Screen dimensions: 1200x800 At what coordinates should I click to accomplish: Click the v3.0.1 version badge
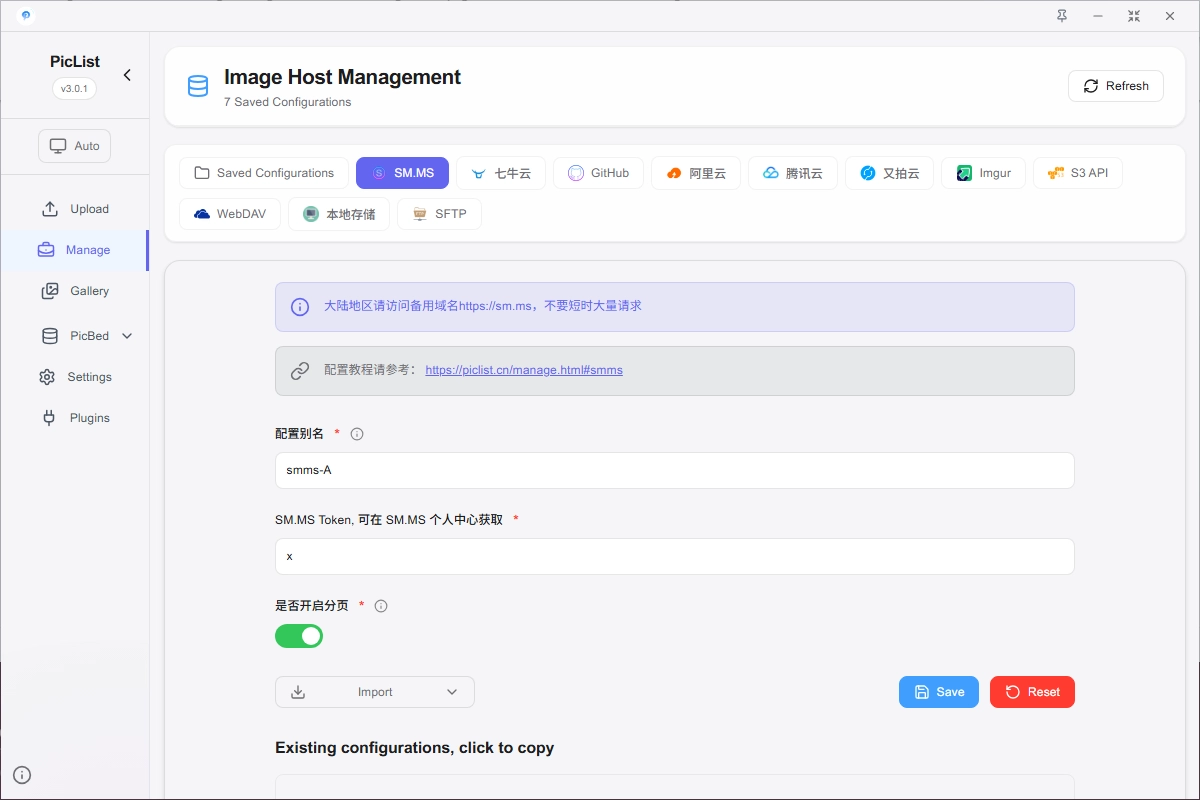[74, 88]
